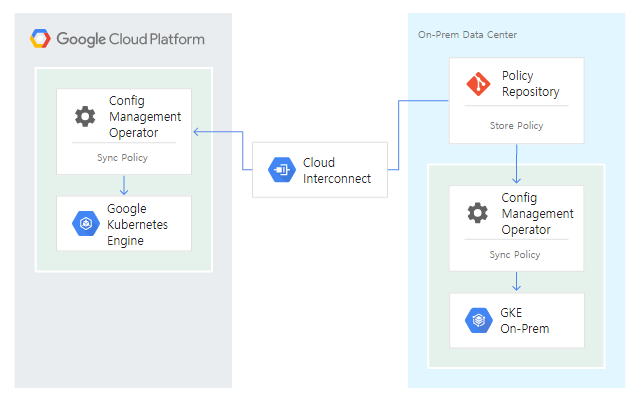Click "Config Management Operator" text in on-prem box

tap(537, 214)
